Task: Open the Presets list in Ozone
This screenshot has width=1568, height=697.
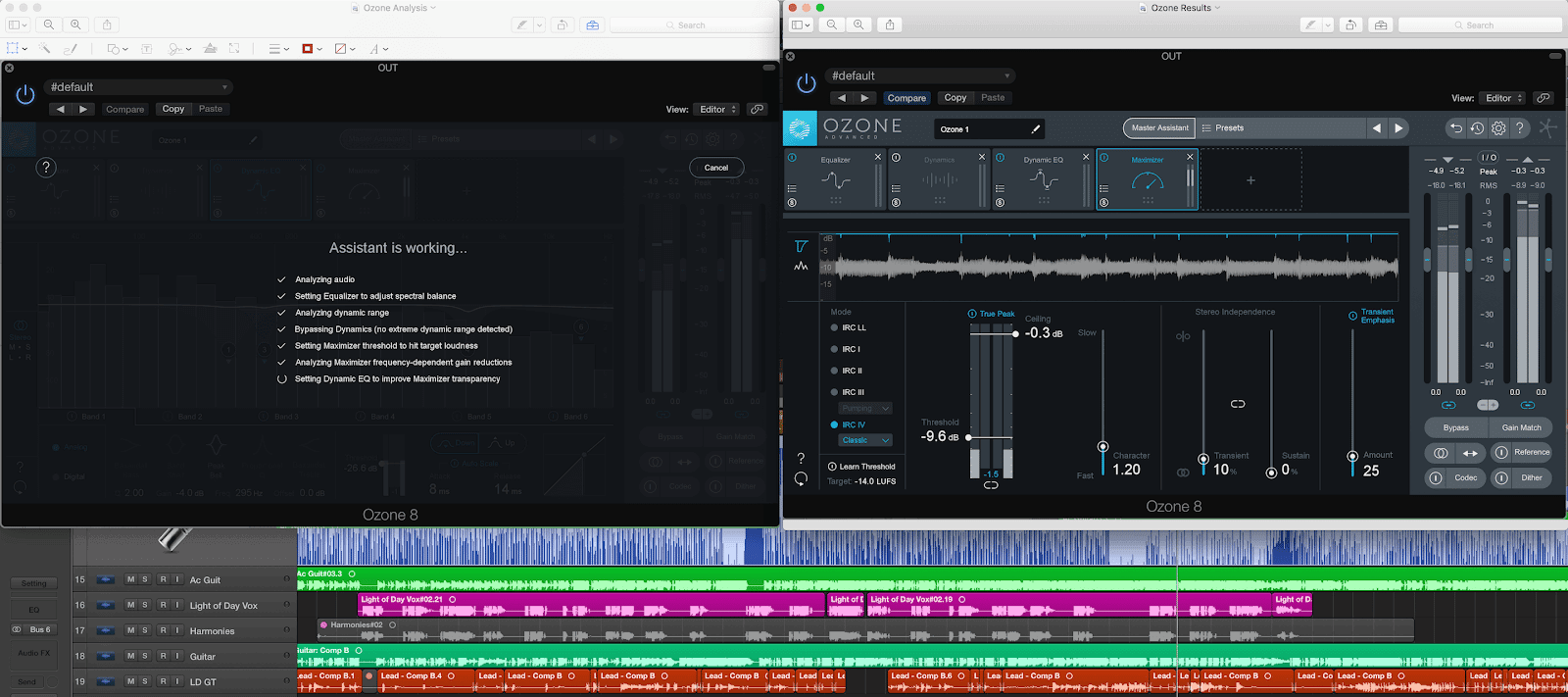Action: pyautogui.click(x=1280, y=127)
